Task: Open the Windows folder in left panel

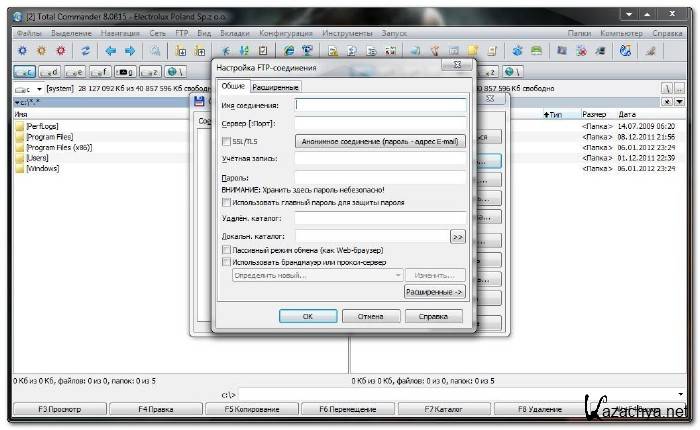Action: pyautogui.click(x=42, y=169)
